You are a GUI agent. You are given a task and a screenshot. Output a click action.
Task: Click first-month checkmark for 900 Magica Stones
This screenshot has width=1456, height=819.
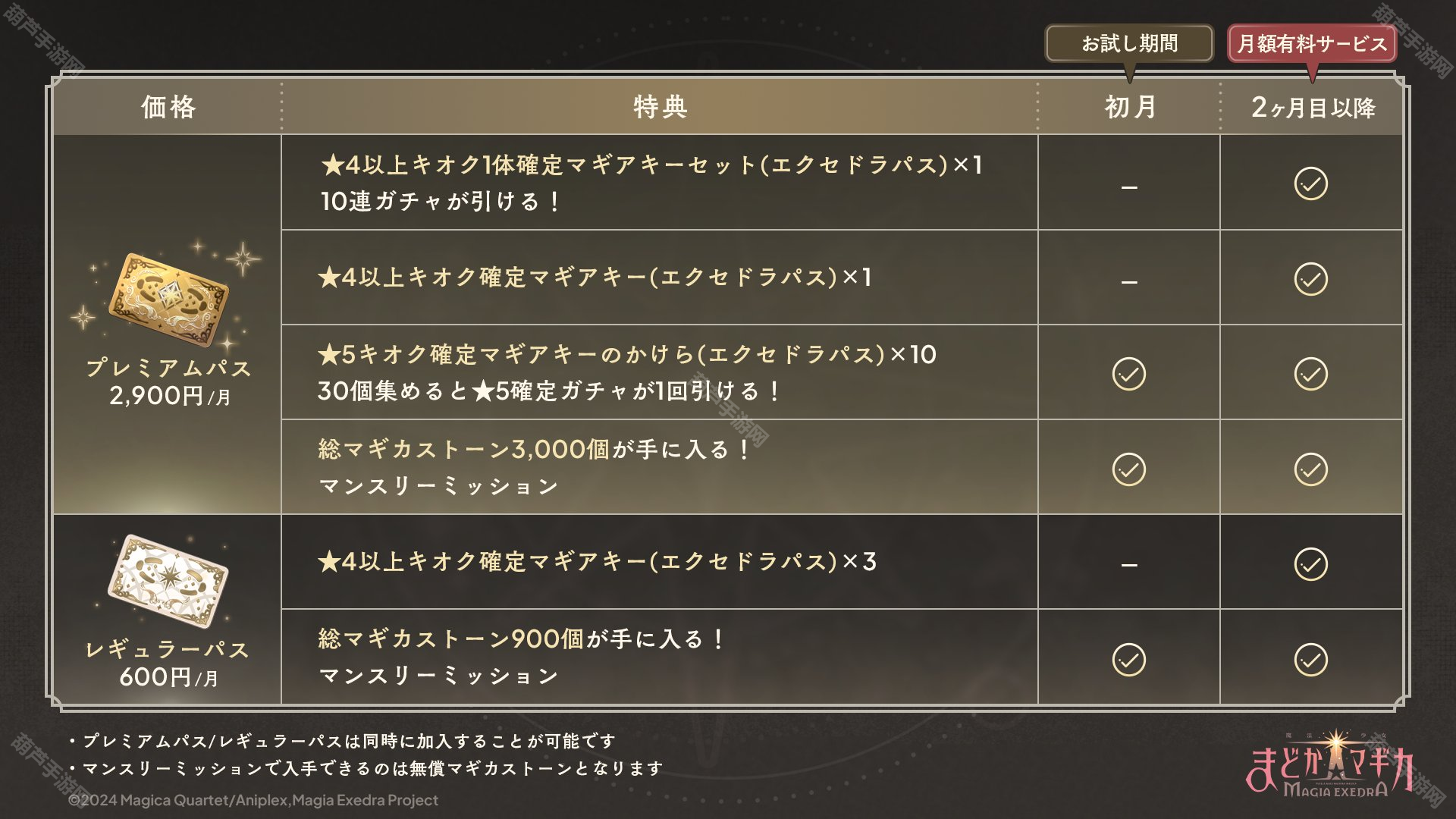pos(1128,660)
